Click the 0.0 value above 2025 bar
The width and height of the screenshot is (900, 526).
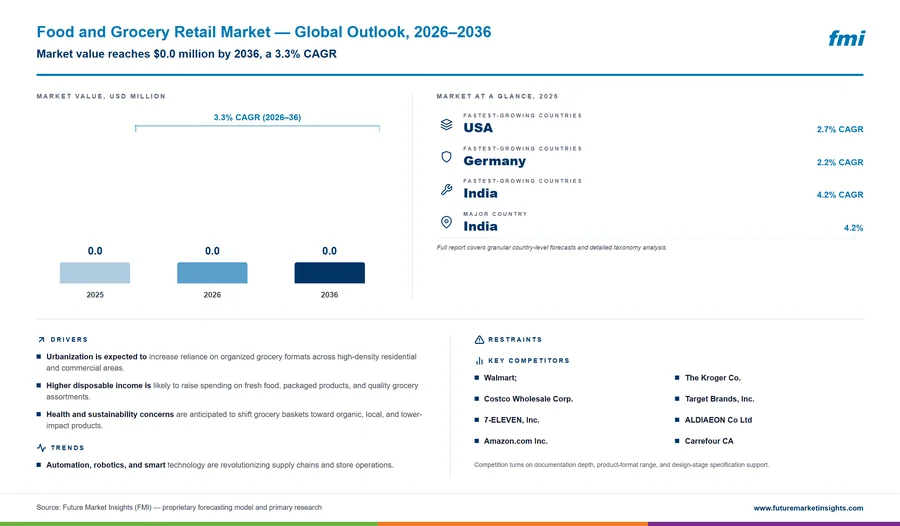pos(95,251)
